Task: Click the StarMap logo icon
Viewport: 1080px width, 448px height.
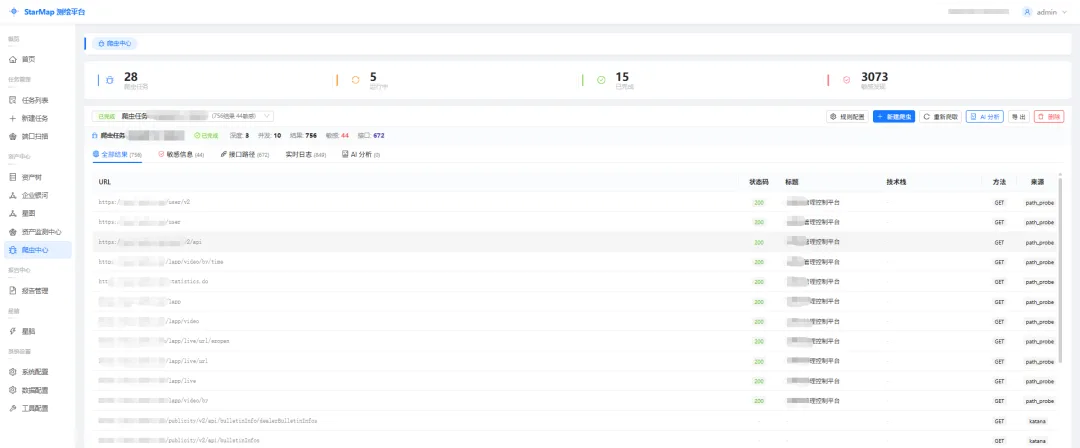Action: [13, 12]
